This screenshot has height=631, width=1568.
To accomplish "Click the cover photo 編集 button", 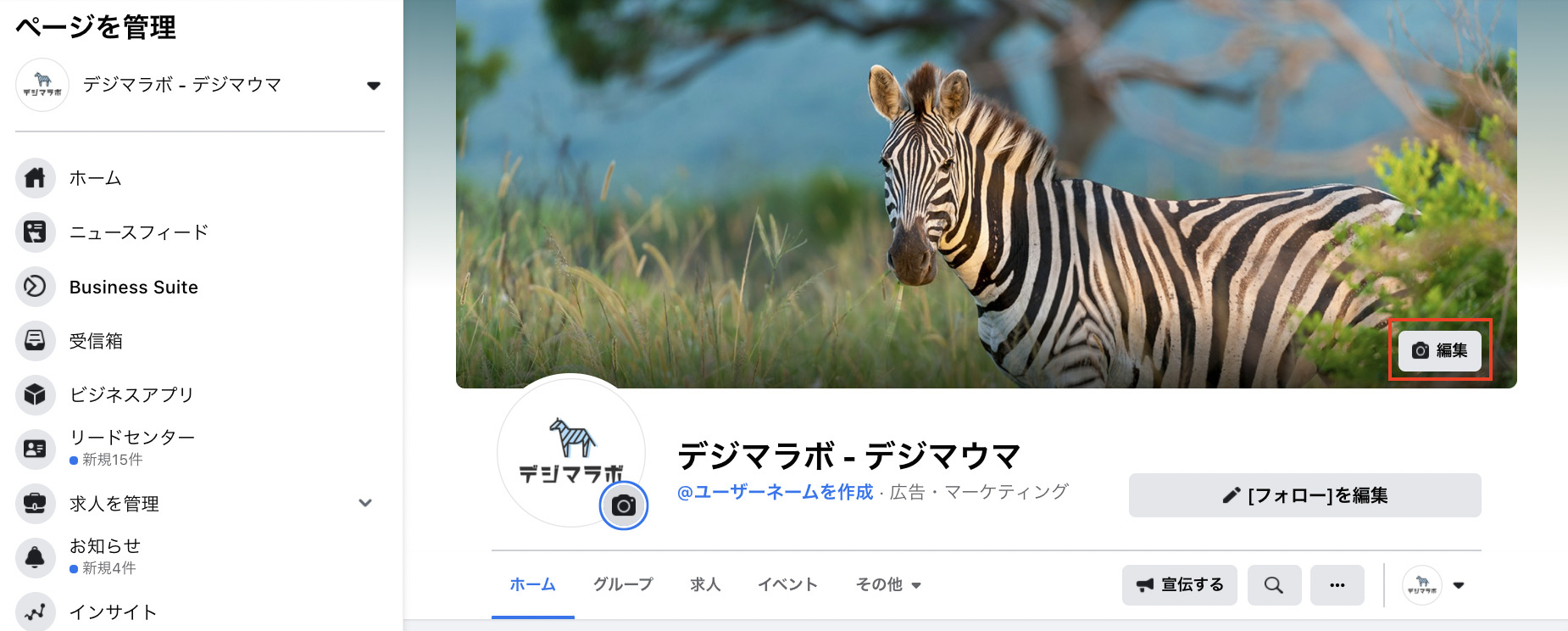I will tap(1440, 350).
